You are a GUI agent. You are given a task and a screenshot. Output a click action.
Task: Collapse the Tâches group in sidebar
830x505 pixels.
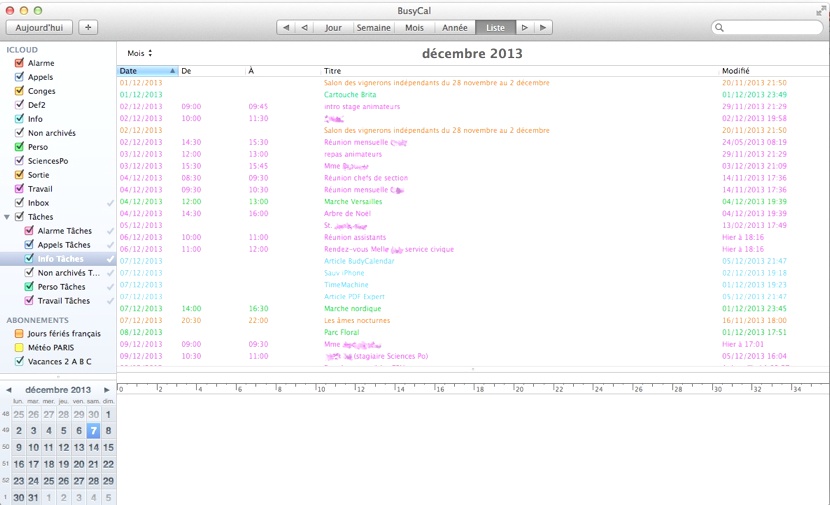(x=8, y=217)
